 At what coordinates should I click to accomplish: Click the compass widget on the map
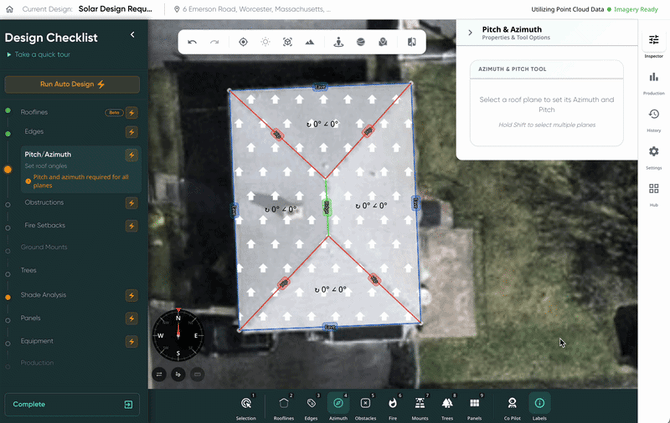(178, 335)
